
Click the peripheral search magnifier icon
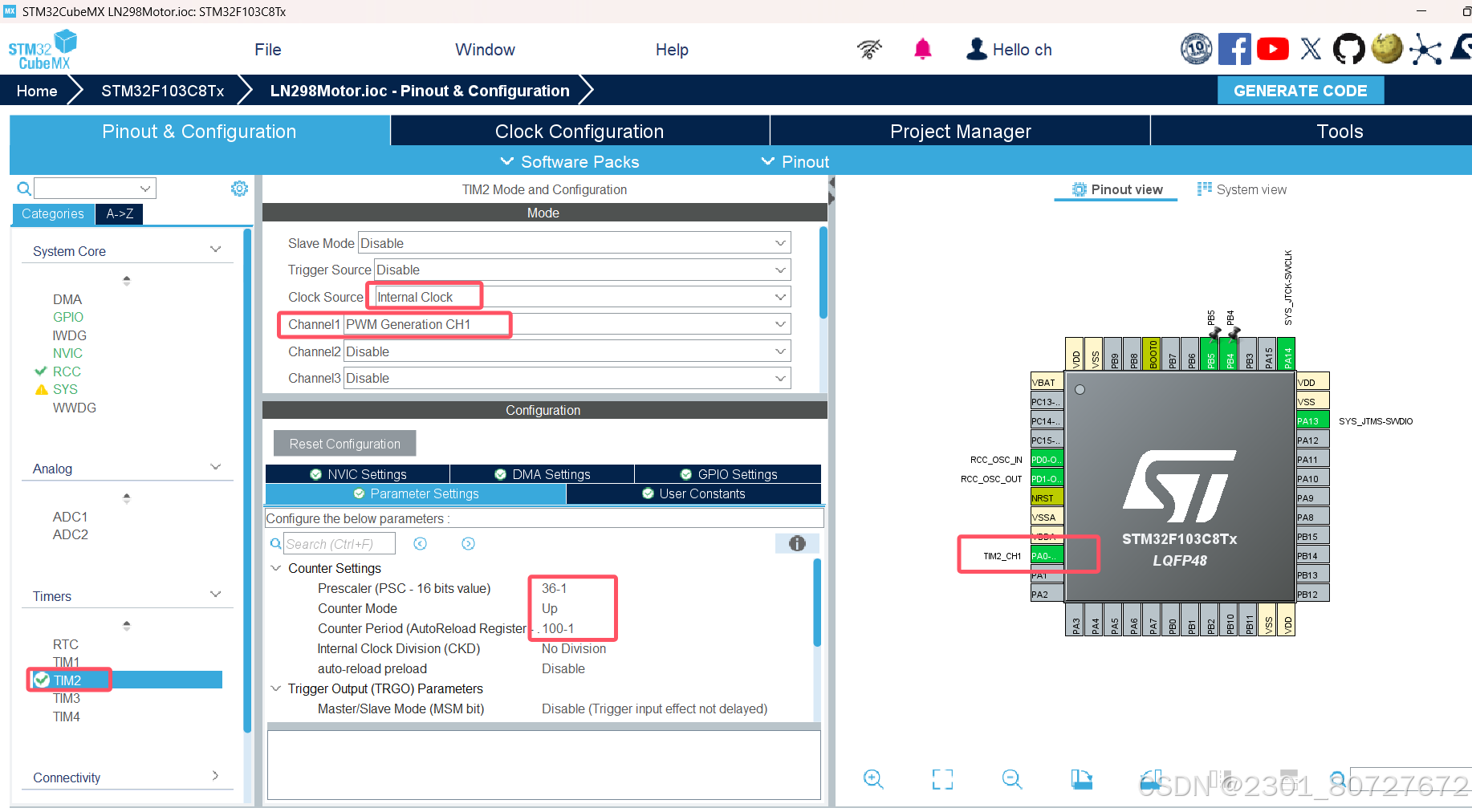(x=24, y=189)
